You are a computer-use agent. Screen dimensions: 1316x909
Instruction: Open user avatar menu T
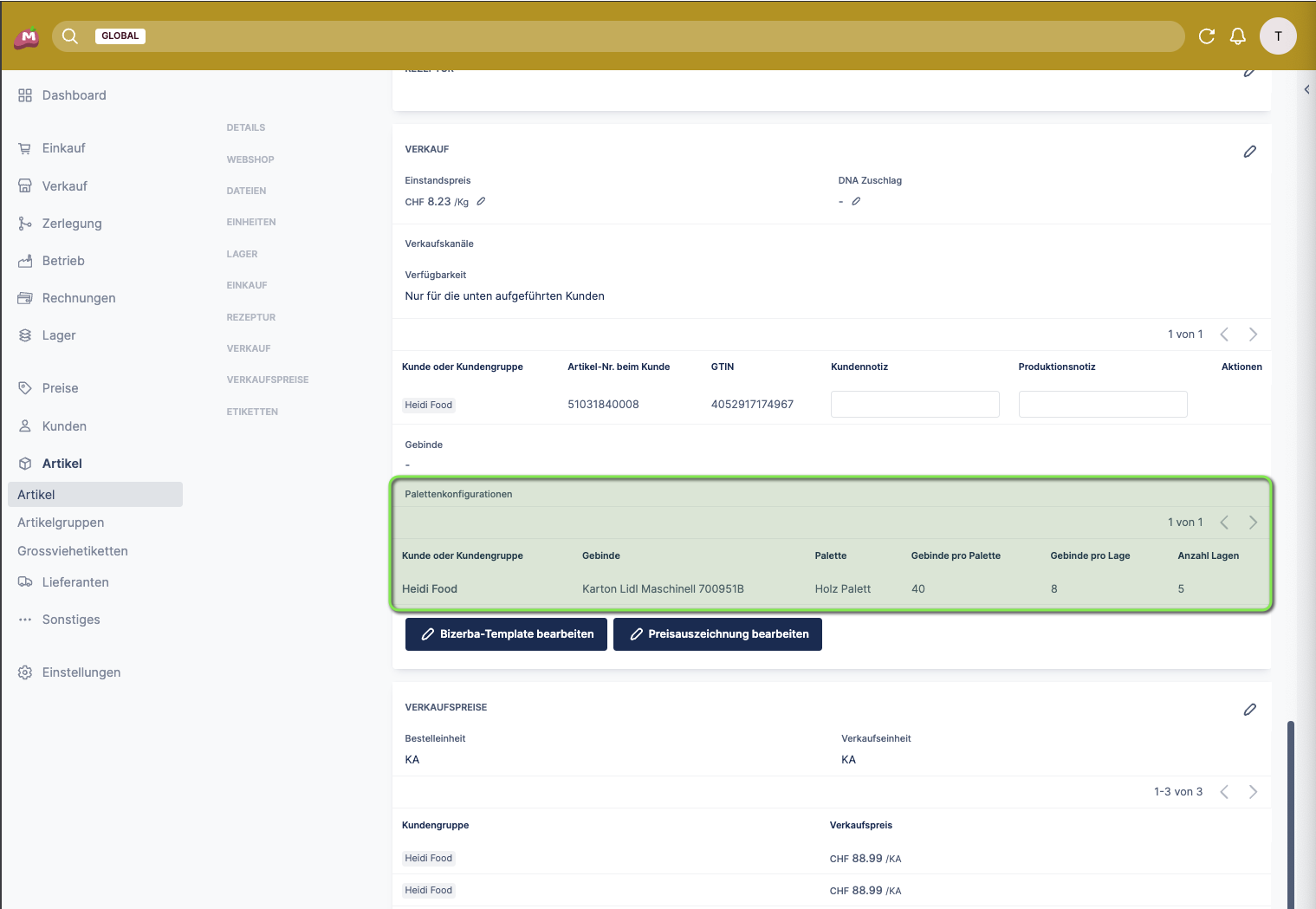pyautogui.click(x=1278, y=36)
